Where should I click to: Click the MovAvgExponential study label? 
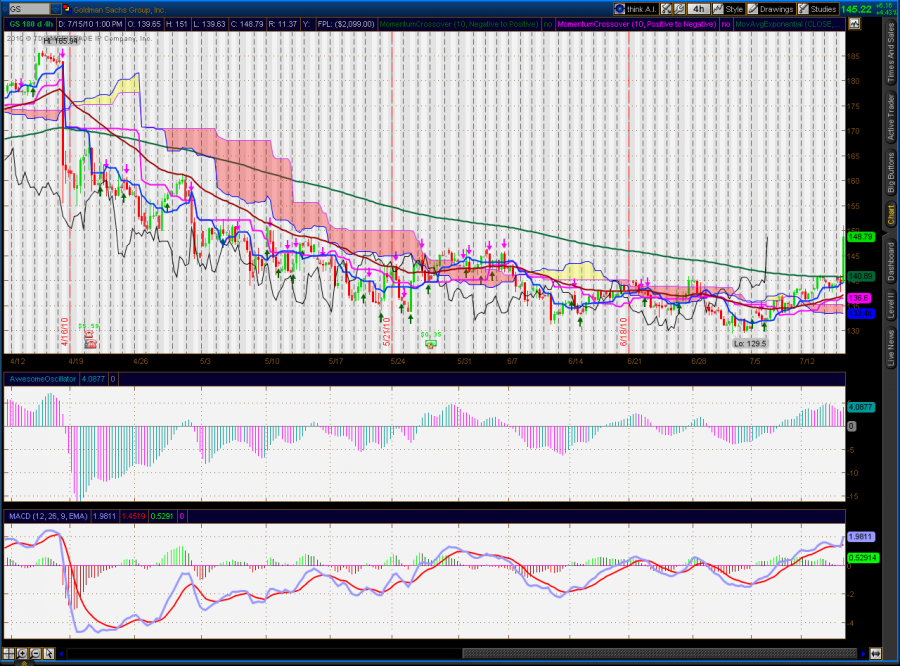[789, 24]
